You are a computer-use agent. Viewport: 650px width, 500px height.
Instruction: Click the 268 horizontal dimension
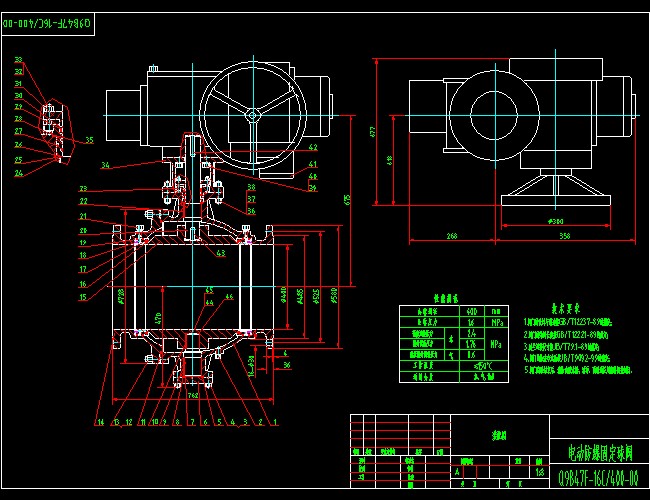coord(451,236)
